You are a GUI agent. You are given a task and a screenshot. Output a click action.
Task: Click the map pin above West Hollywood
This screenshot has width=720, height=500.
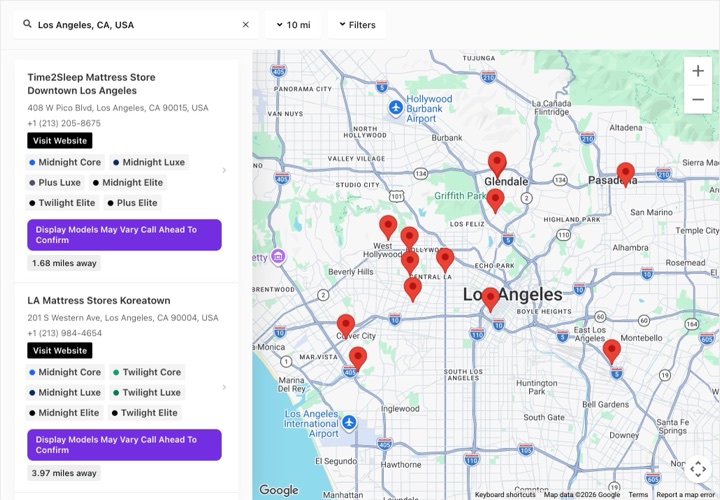pos(388,226)
